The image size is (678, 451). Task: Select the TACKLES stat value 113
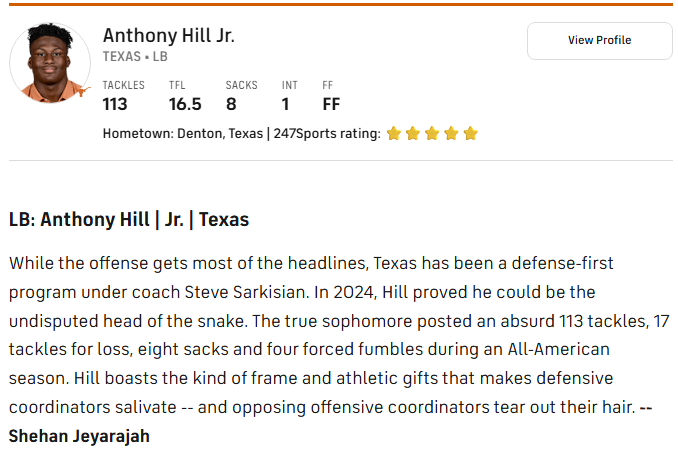tap(115, 104)
